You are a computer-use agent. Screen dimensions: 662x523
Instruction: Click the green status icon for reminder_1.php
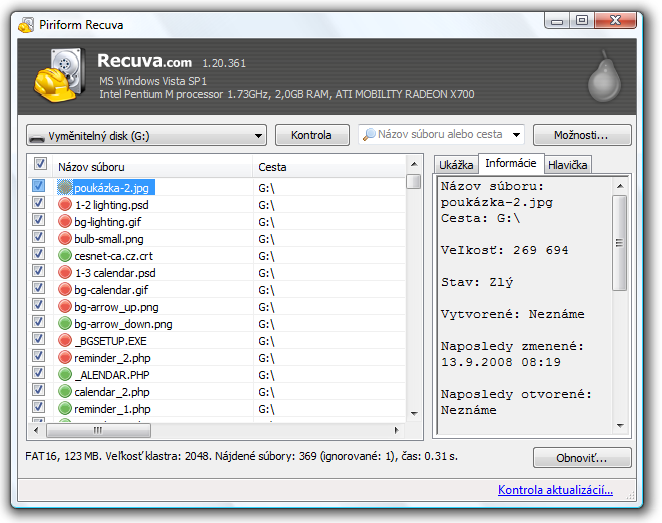coord(65,409)
